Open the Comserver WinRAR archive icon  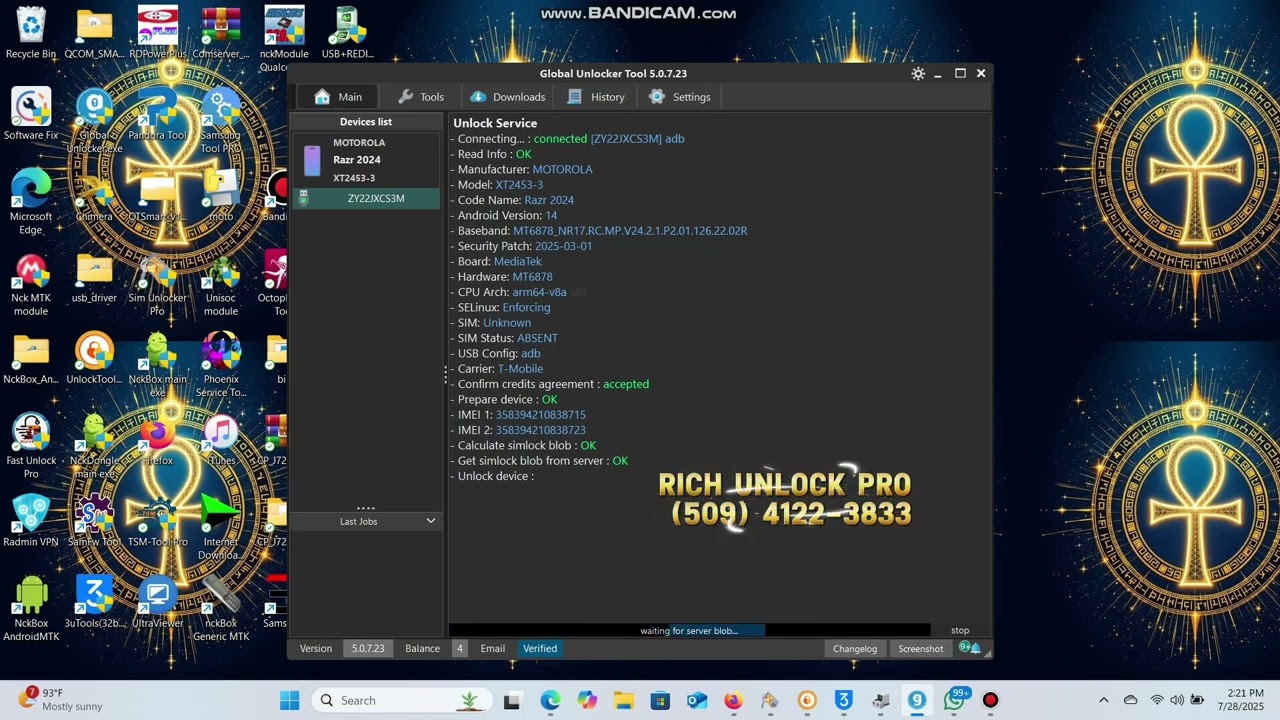coord(221,33)
